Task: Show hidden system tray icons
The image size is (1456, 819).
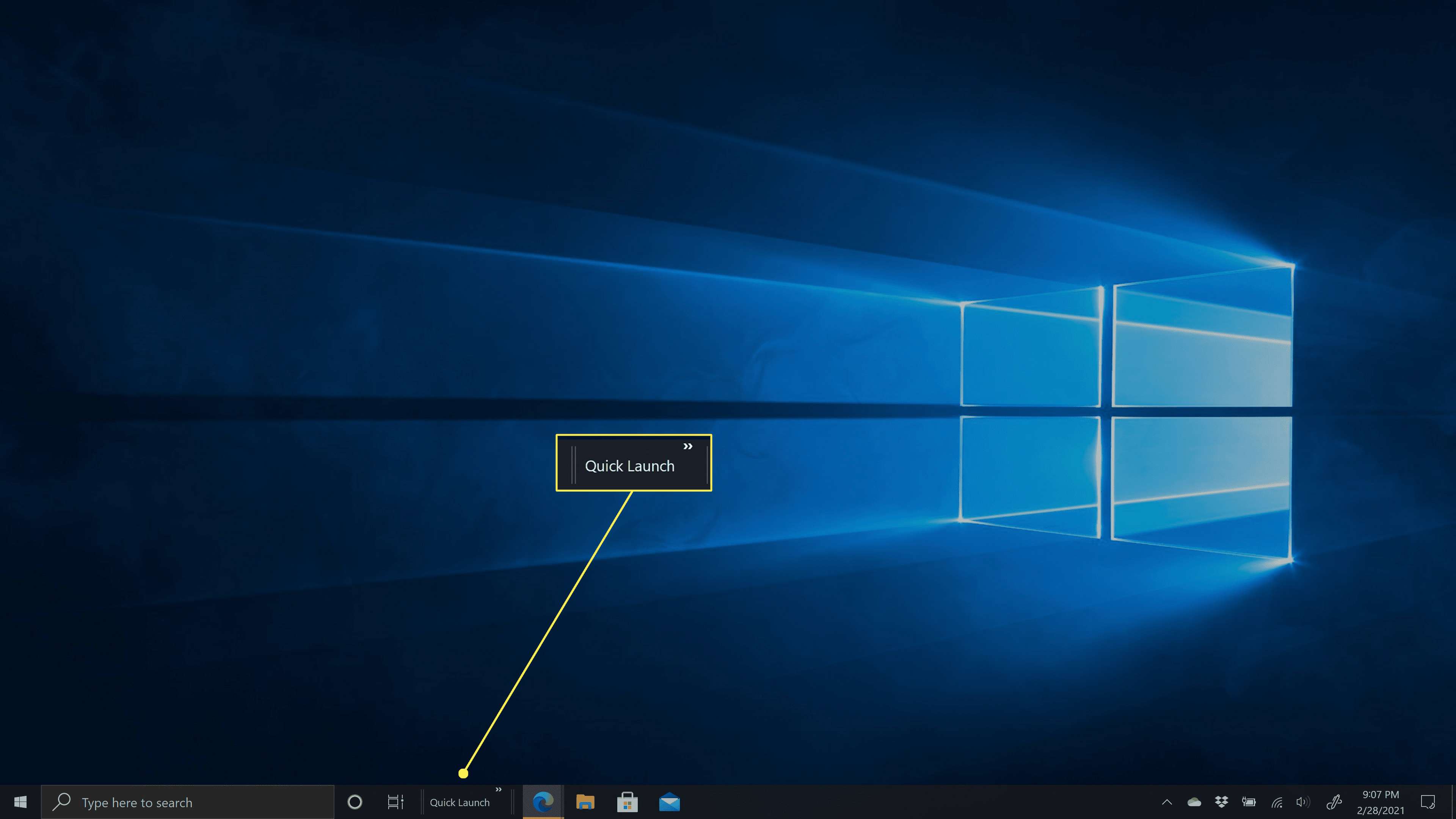Action: pos(1167,802)
